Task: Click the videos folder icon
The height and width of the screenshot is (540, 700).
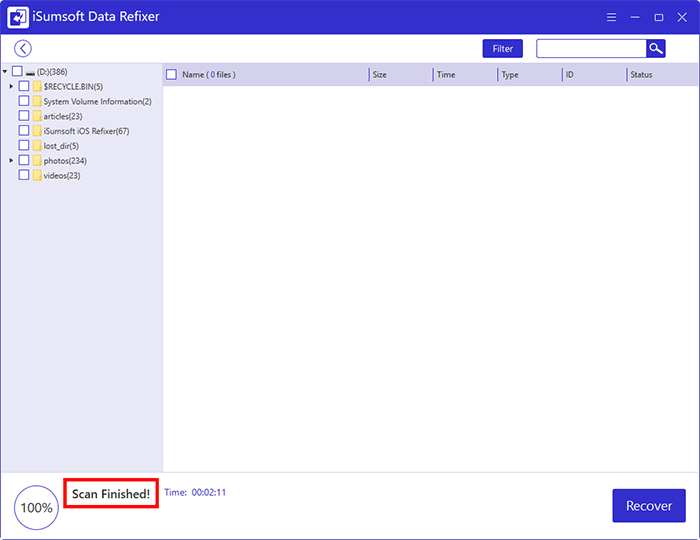Action: click(x=37, y=175)
